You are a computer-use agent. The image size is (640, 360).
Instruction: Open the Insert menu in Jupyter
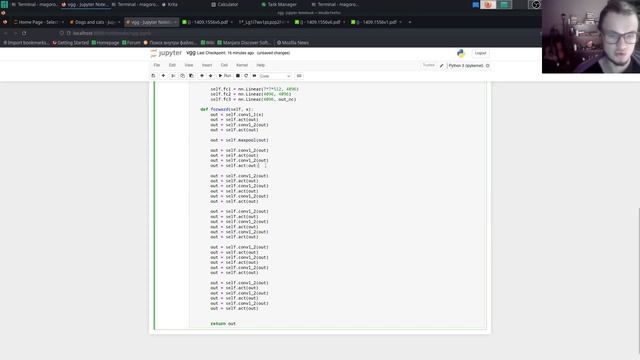(x=207, y=65)
